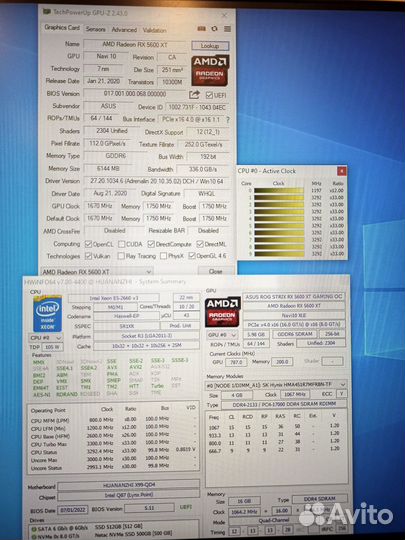Image resolution: width=405 pixels, height=540 pixels.
Task: Click the Close button in GPU-Z
Action: (215, 271)
